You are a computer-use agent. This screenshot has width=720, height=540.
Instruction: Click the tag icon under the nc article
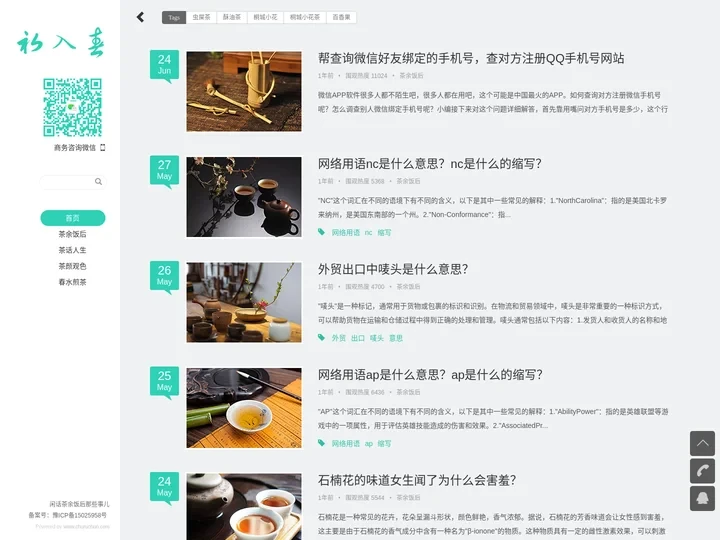coord(321,232)
